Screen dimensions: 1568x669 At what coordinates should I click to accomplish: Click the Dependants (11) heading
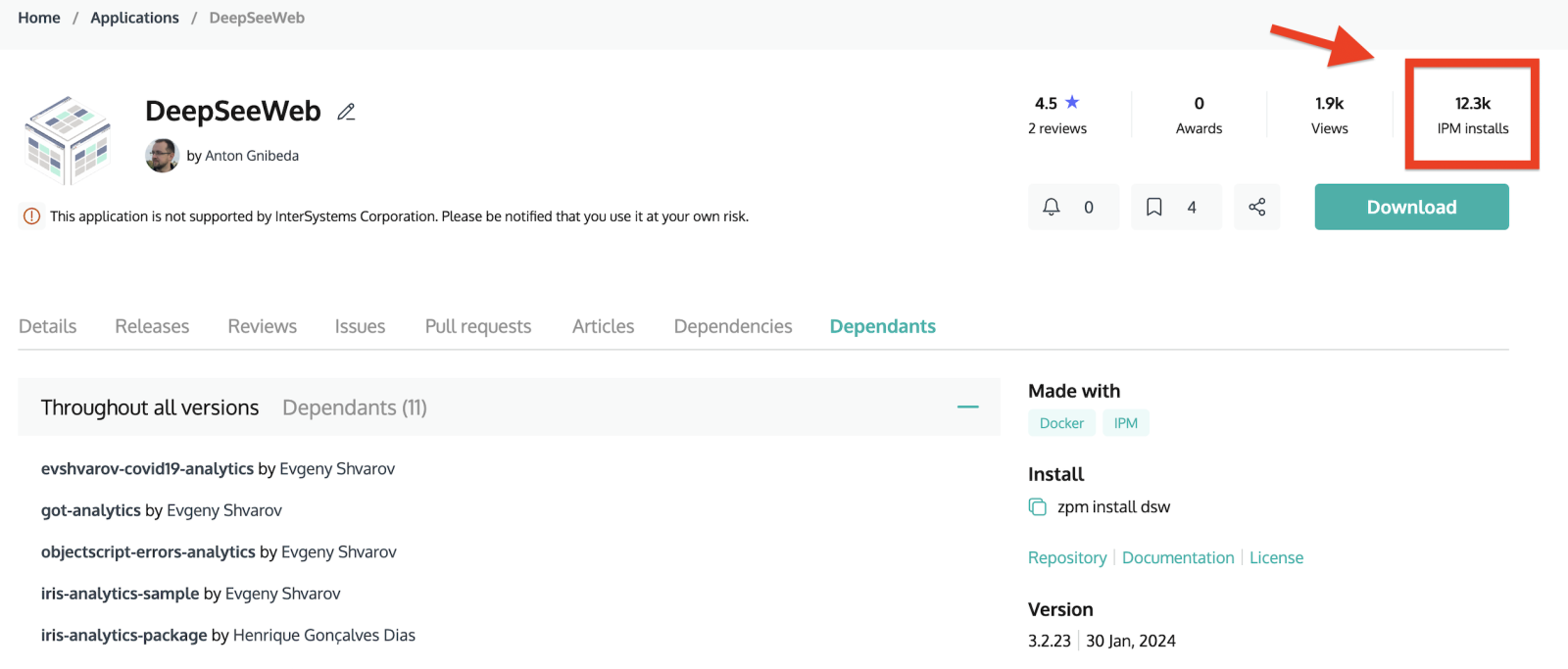coord(355,407)
